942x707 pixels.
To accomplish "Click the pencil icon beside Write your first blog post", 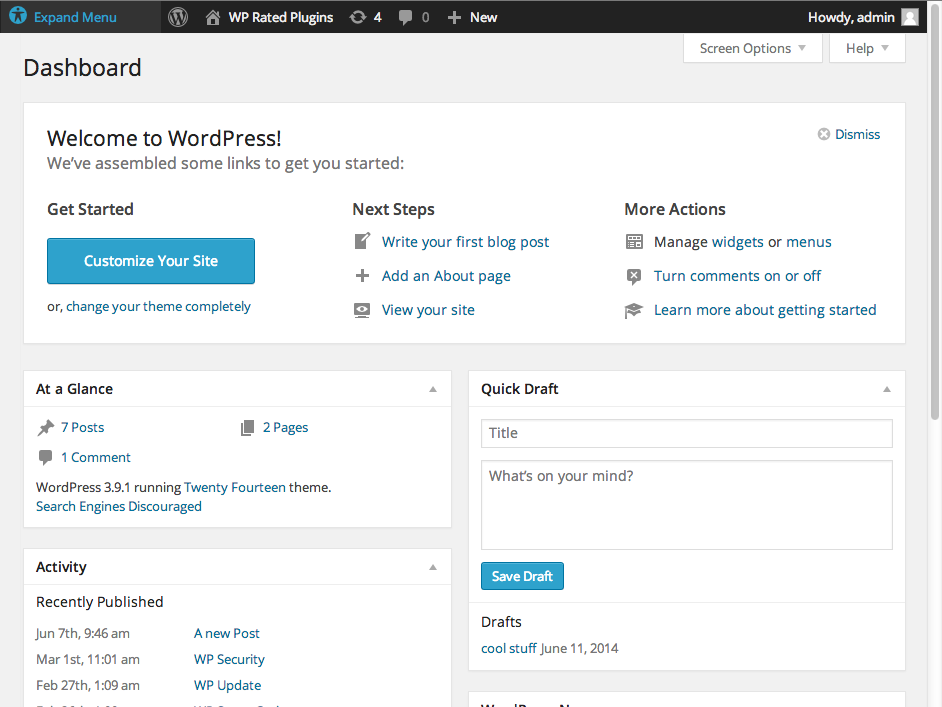I will (362, 241).
